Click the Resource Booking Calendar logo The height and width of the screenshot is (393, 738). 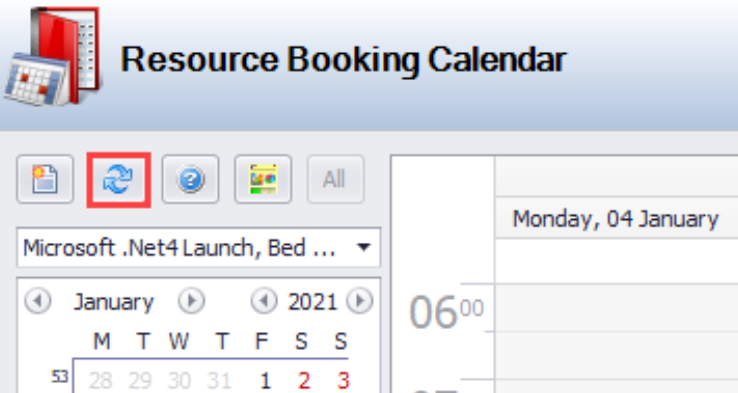pyautogui.click(x=52, y=56)
